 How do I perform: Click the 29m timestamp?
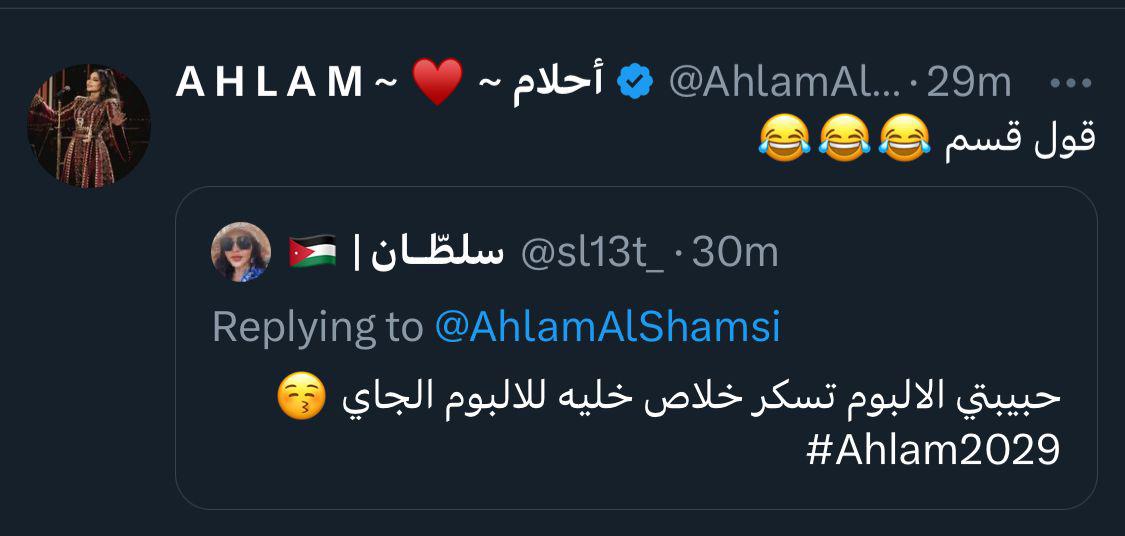[969, 82]
